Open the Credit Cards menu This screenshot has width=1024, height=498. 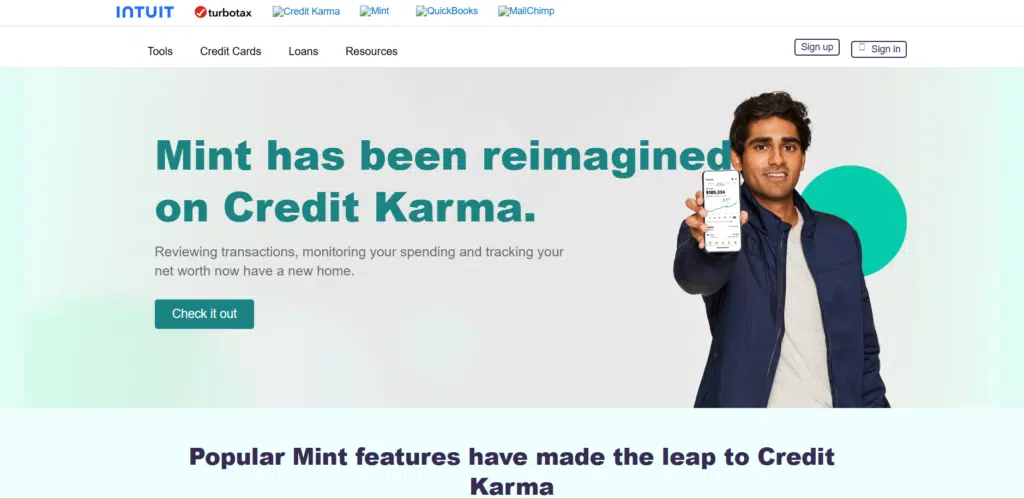[x=231, y=51]
